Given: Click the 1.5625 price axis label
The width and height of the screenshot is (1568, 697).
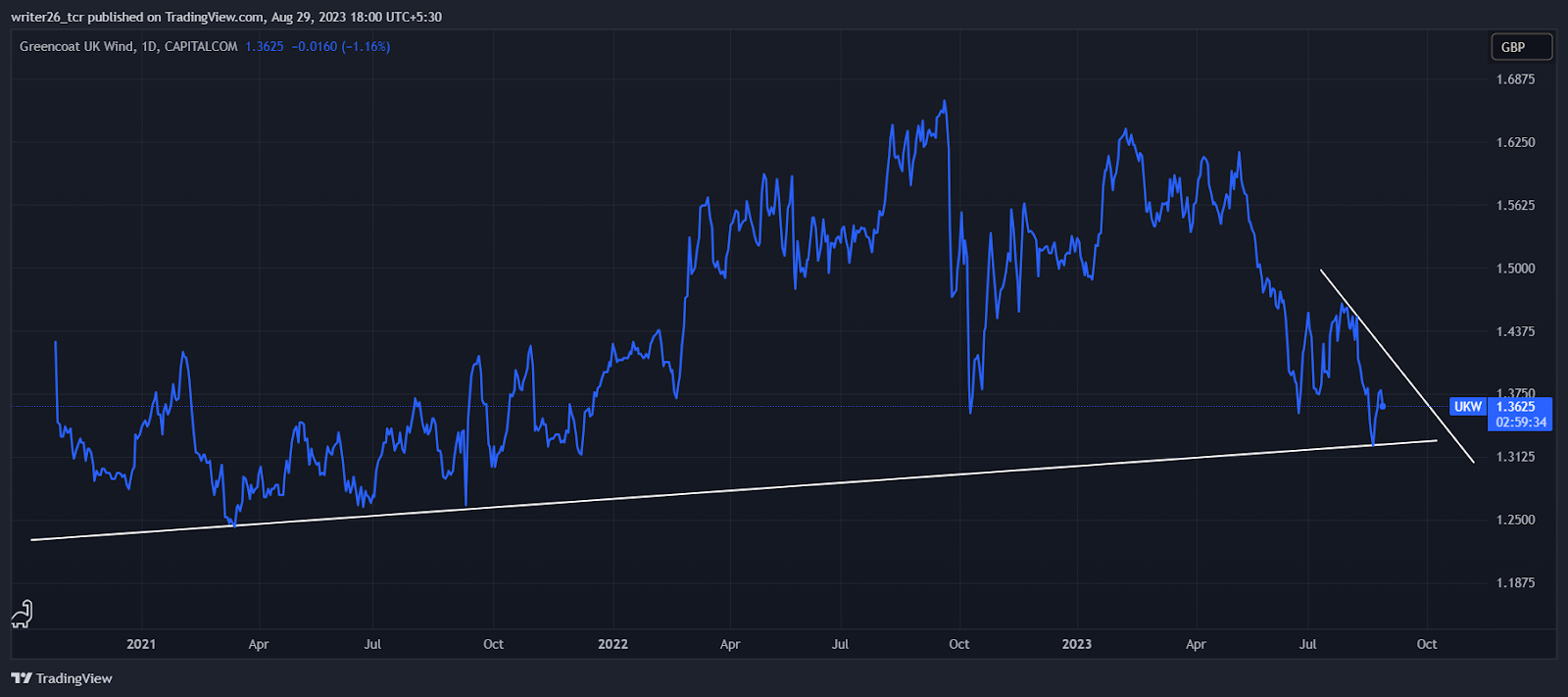Looking at the screenshot, I should point(1515,205).
